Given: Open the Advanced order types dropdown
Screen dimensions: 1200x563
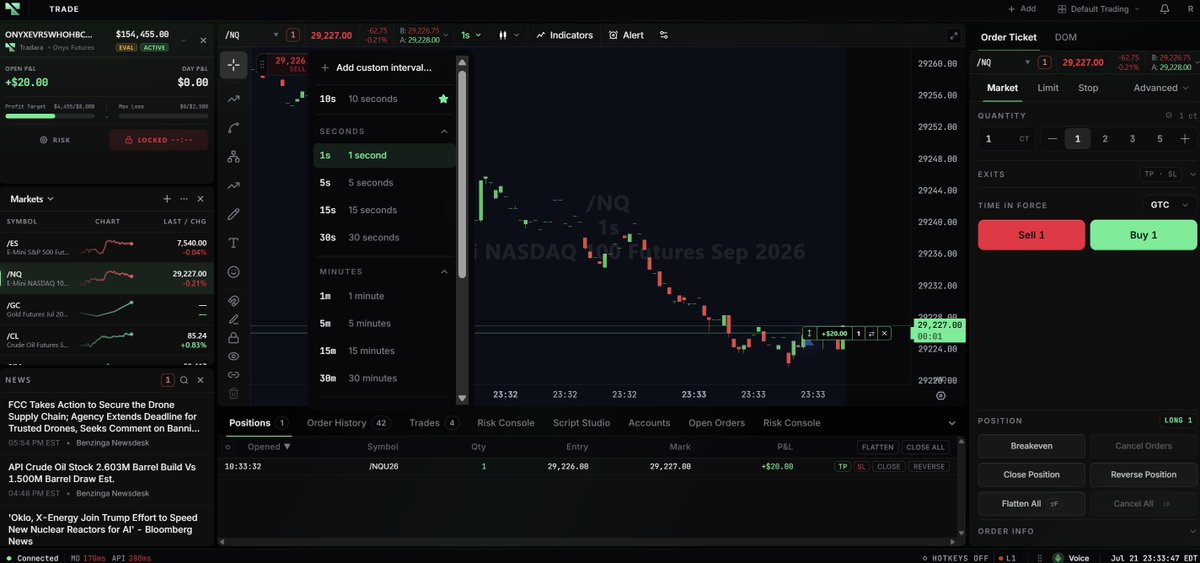Looking at the screenshot, I should click(x=1162, y=88).
